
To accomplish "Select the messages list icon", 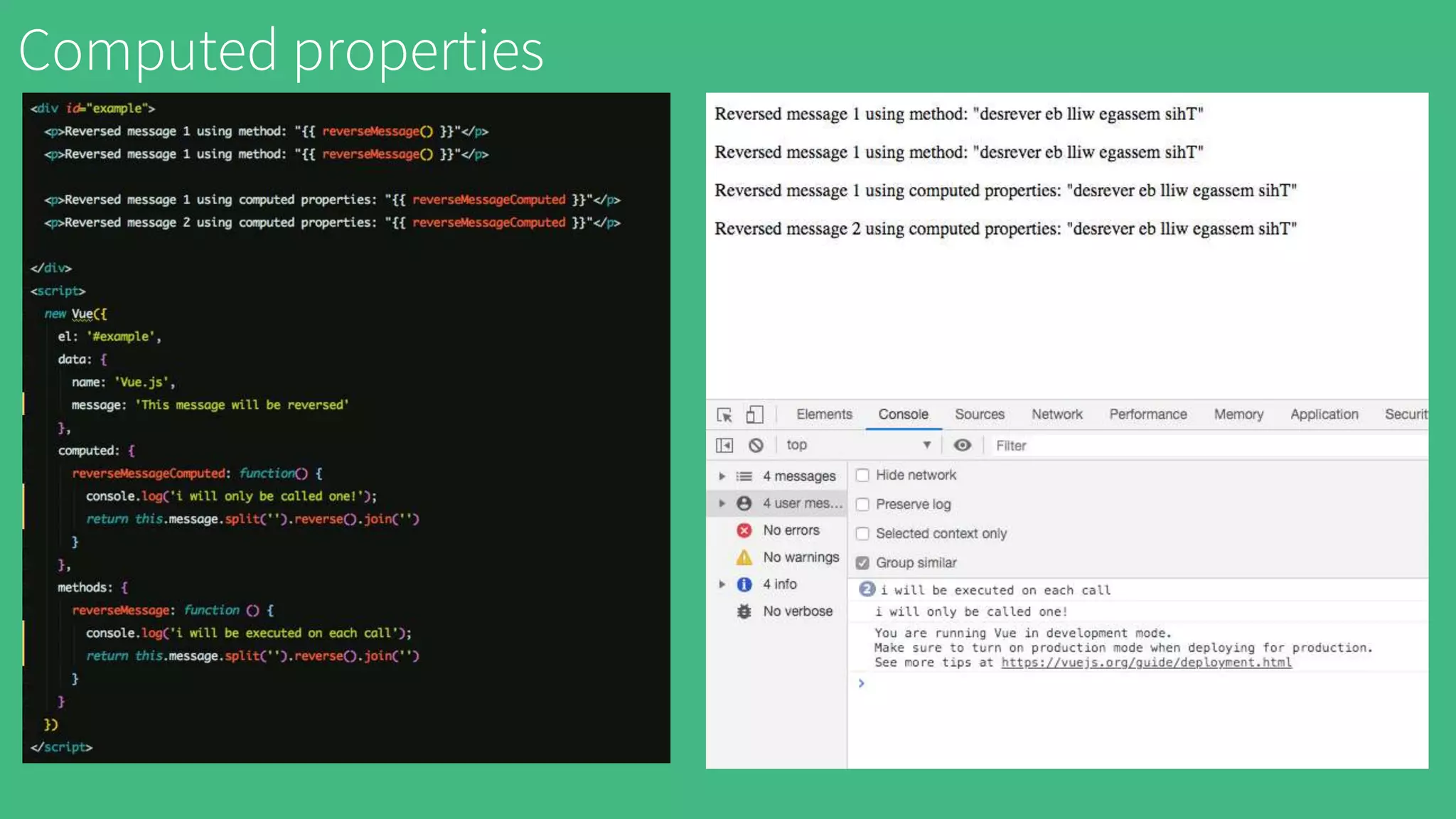I will tap(744, 476).
